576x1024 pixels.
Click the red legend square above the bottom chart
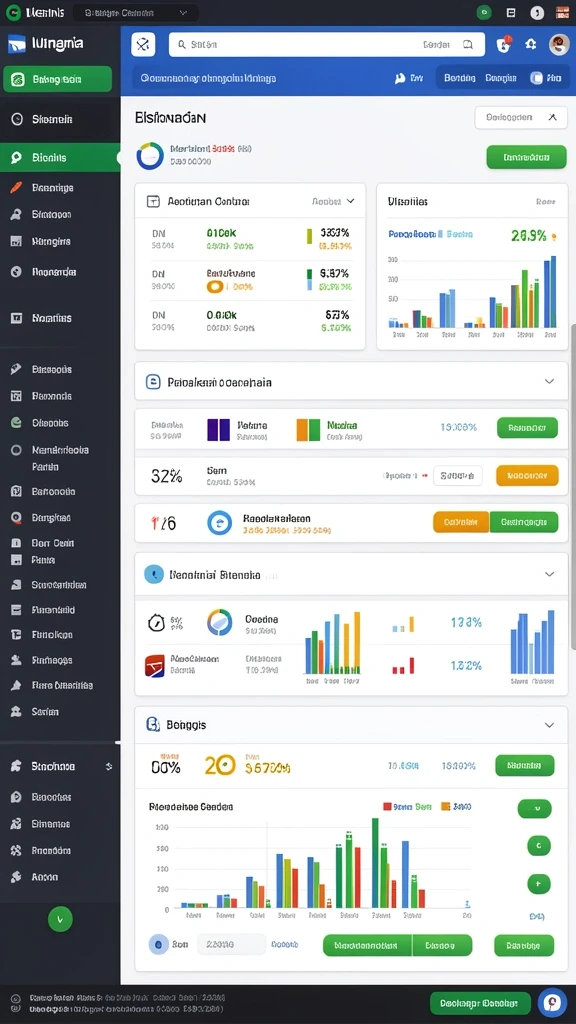[387, 807]
